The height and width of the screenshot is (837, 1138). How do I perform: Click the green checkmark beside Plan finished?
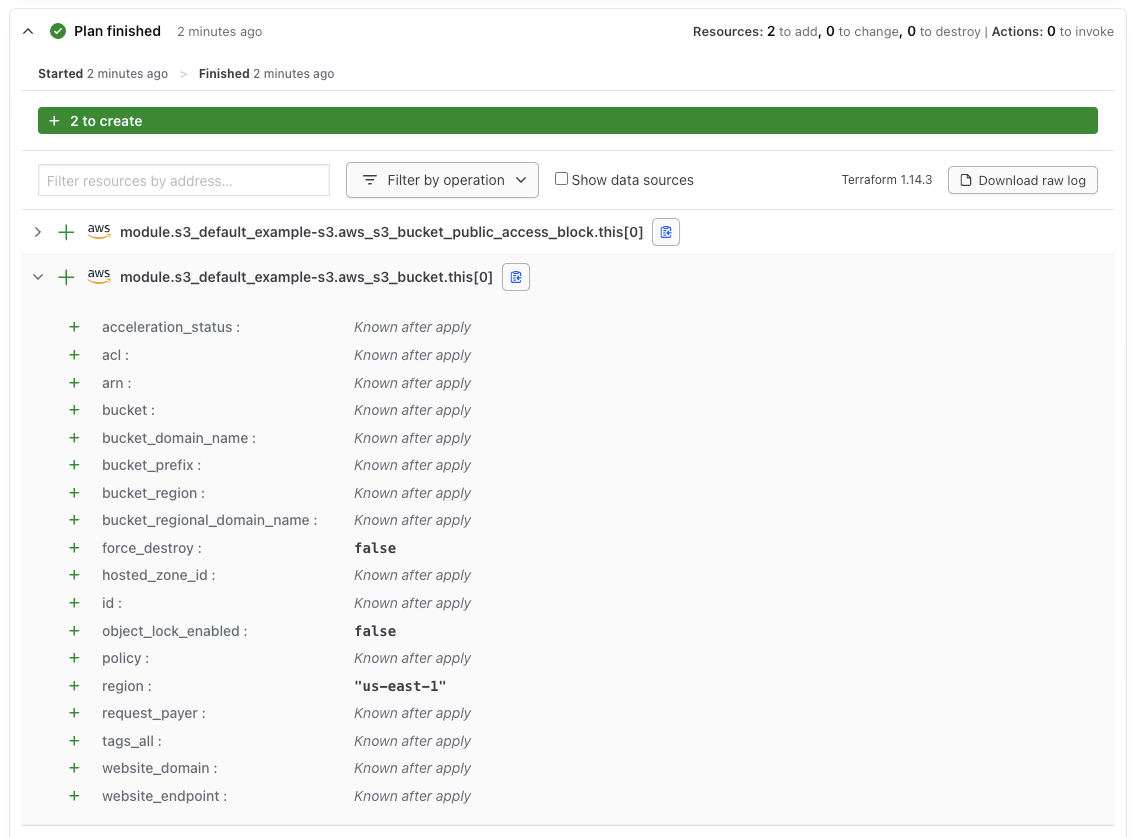tap(58, 31)
